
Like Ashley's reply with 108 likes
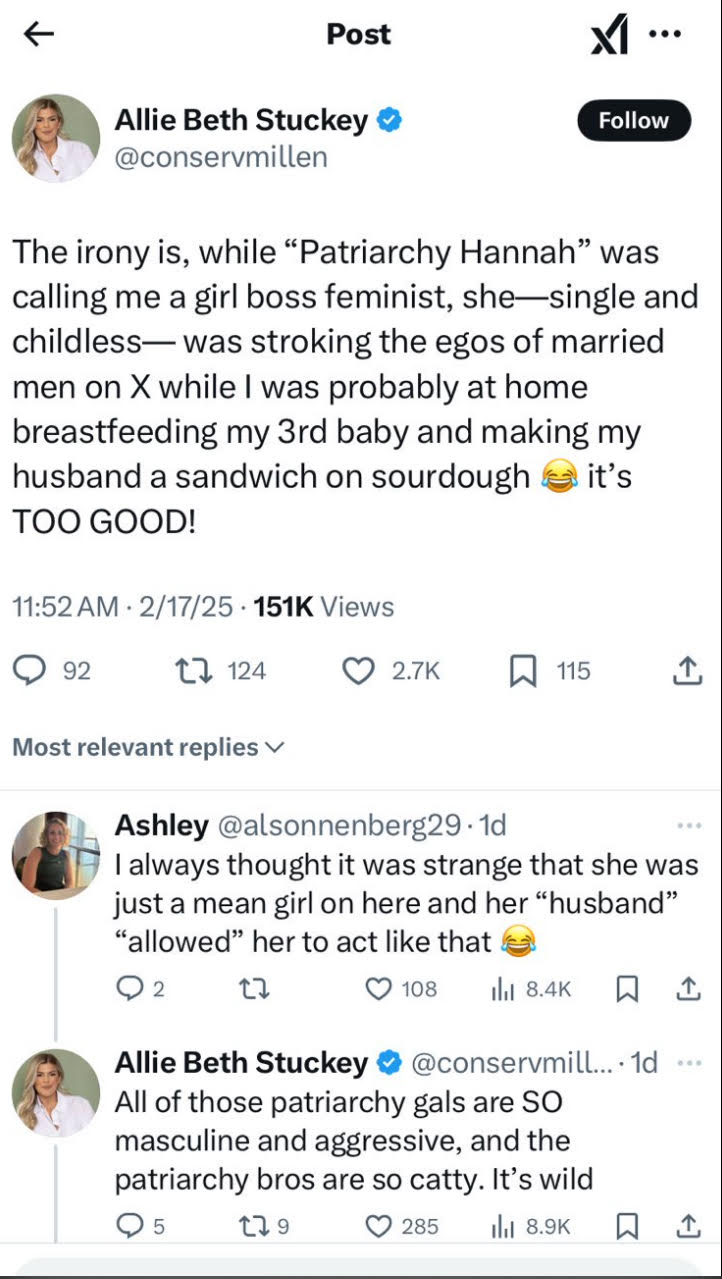tap(378, 989)
